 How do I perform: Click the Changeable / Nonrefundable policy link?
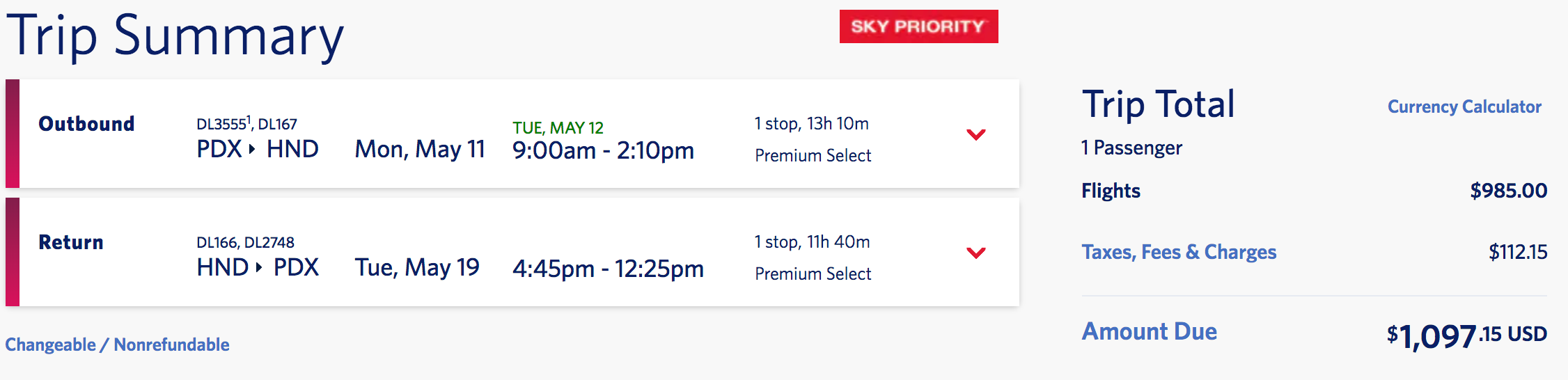click(117, 345)
